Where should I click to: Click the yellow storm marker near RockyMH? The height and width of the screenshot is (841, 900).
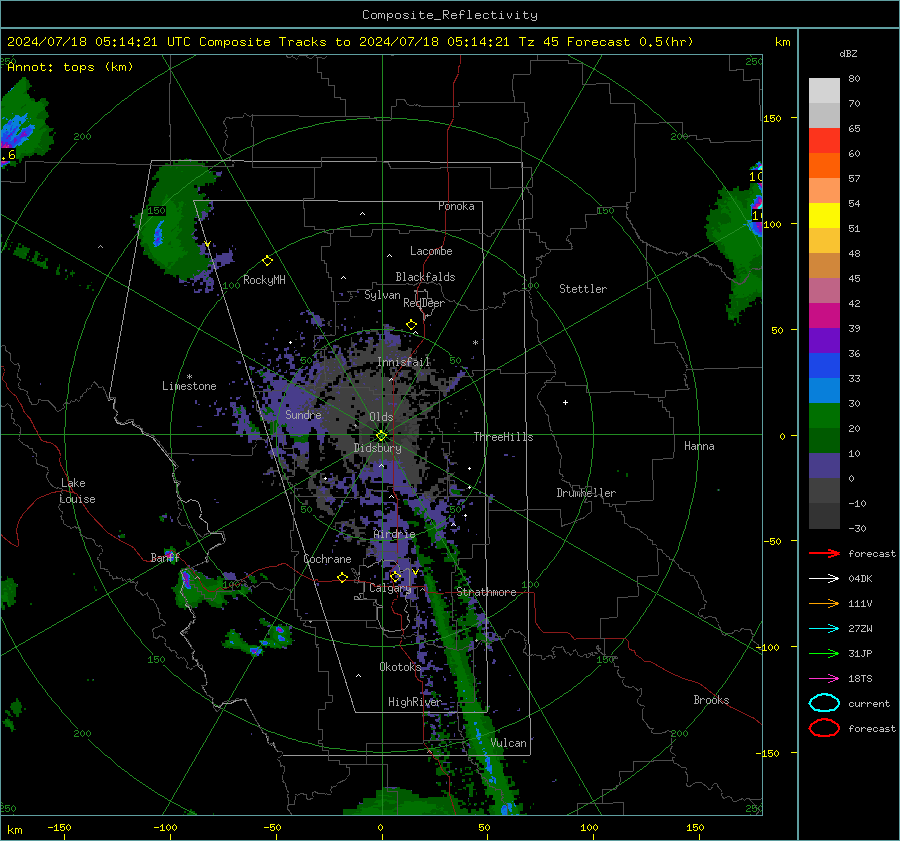(x=267, y=261)
